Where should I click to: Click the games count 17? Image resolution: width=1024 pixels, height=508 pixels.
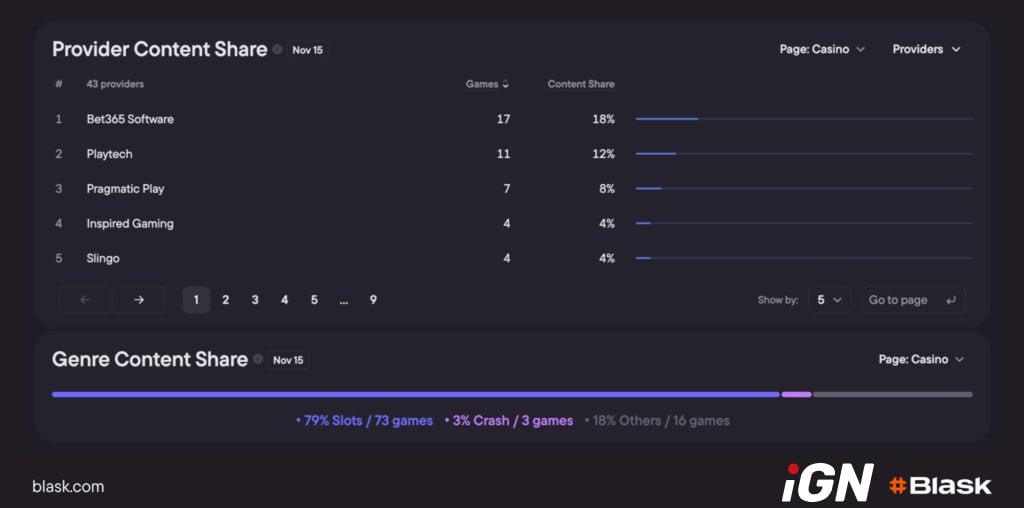[x=504, y=119]
